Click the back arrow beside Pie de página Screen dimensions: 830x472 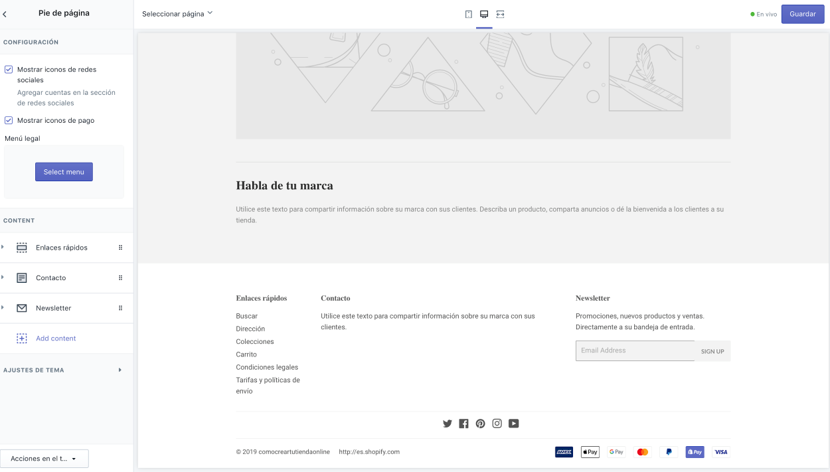5,14
